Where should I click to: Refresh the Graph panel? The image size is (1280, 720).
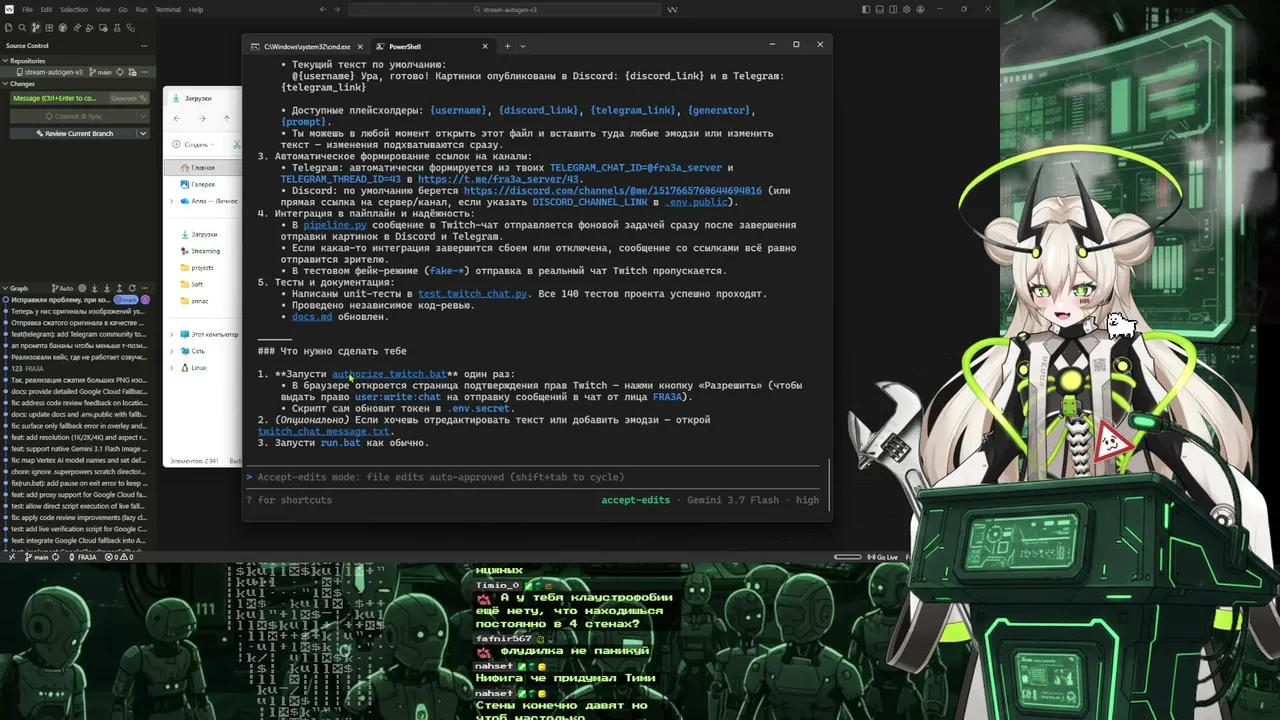[x=132, y=288]
